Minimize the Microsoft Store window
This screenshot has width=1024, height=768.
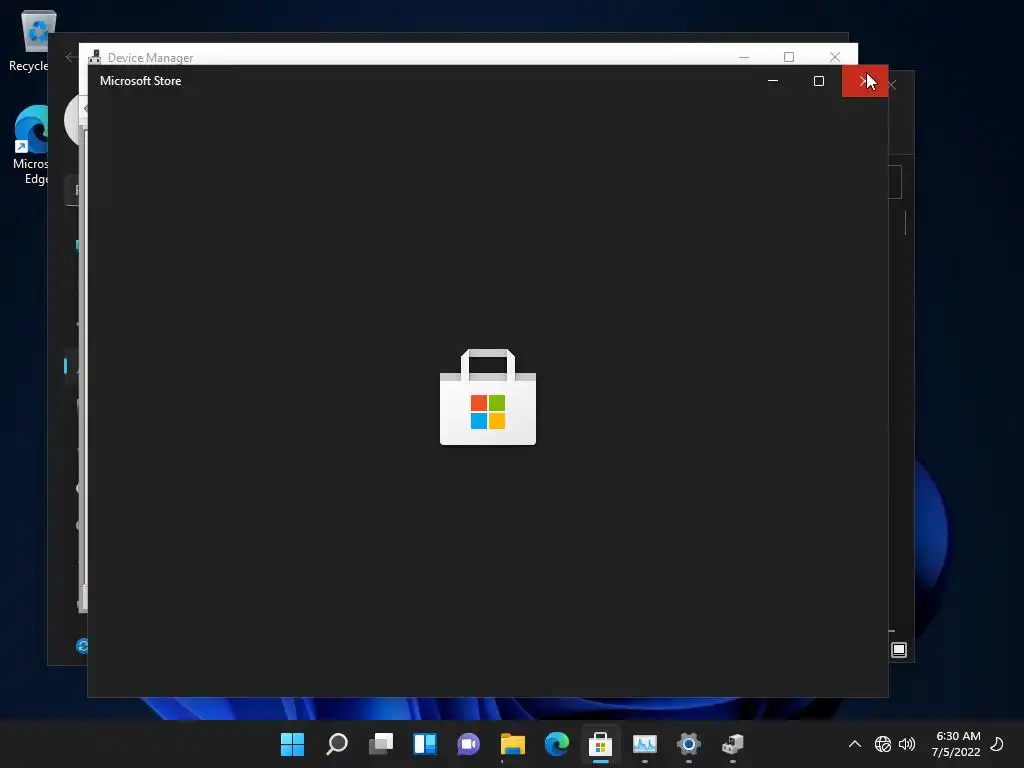[773, 81]
